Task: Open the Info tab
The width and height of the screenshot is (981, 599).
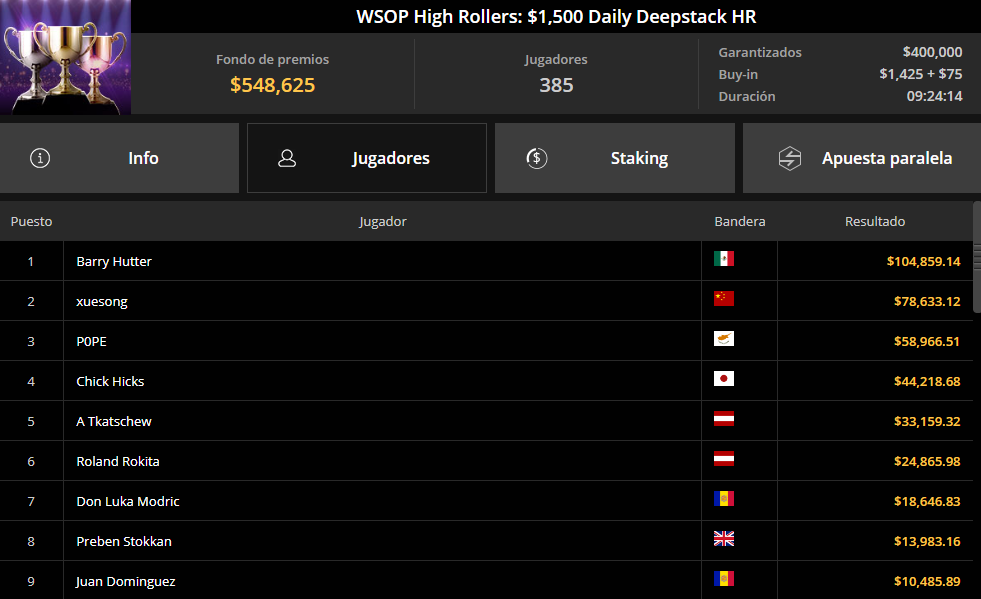Action: (x=119, y=158)
